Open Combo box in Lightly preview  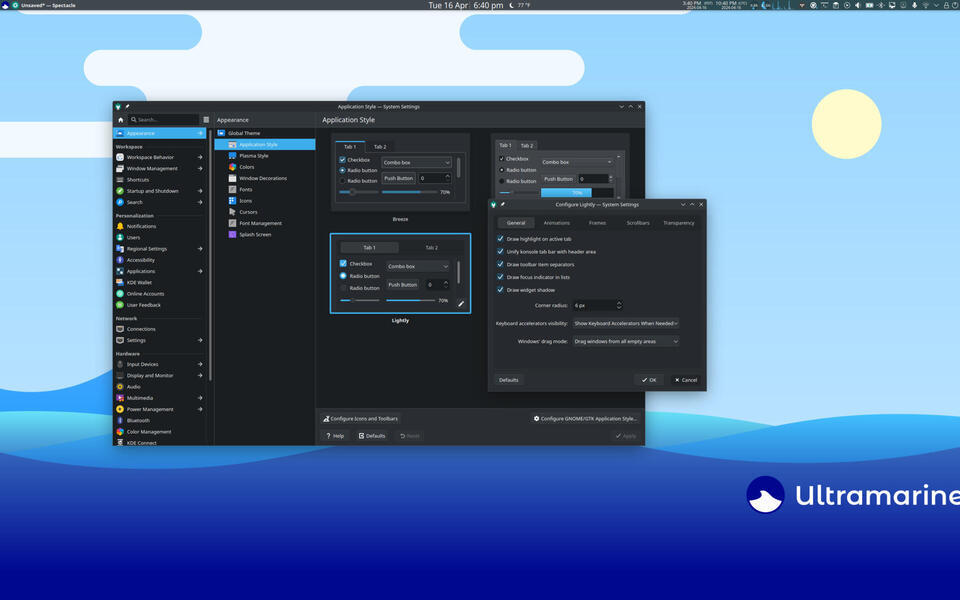pyautogui.click(x=418, y=266)
